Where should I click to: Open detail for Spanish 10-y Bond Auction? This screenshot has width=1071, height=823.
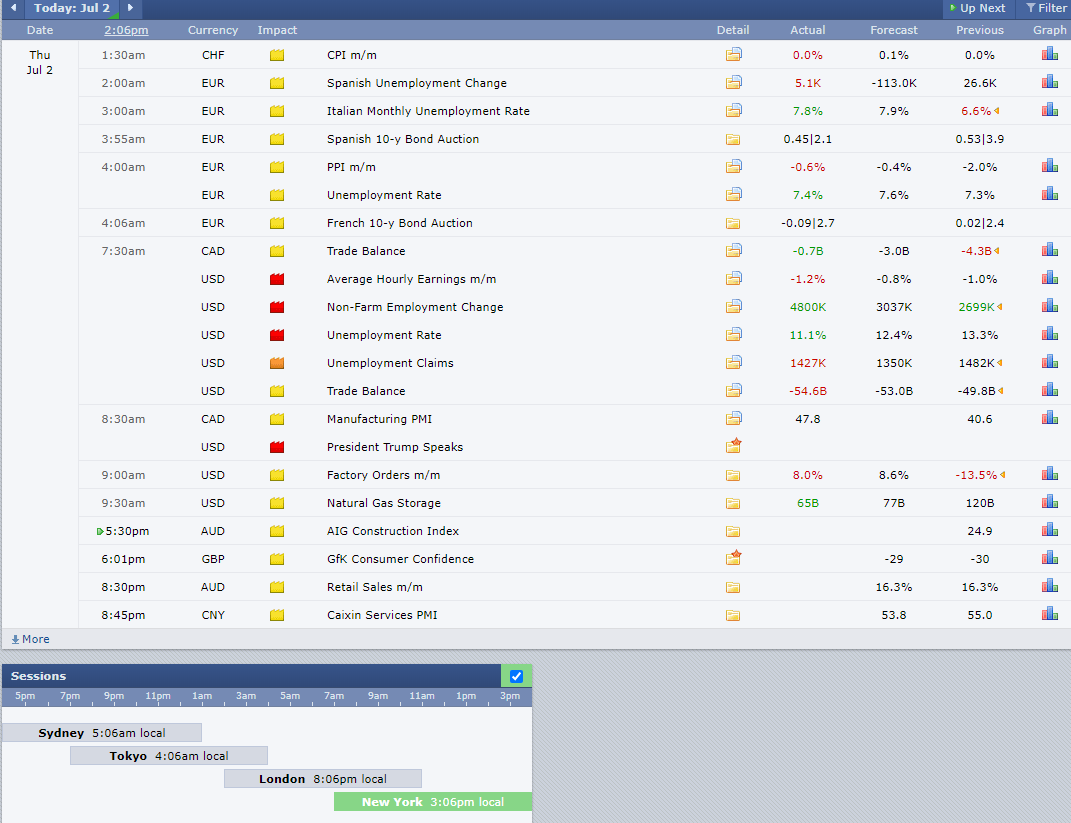(x=733, y=139)
